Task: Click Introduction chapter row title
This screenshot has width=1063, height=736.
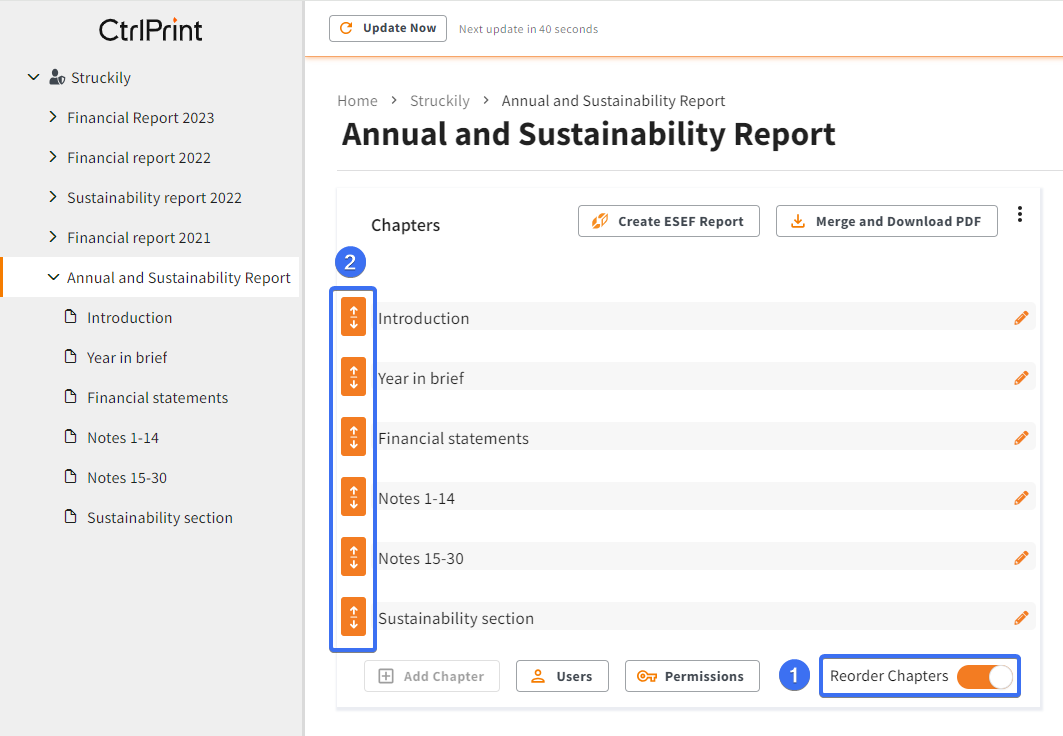Action: coord(424,319)
